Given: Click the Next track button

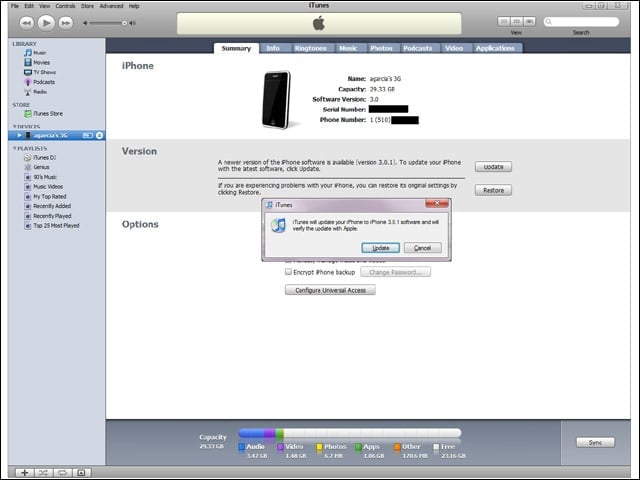Looking at the screenshot, I should tap(66, 23).
